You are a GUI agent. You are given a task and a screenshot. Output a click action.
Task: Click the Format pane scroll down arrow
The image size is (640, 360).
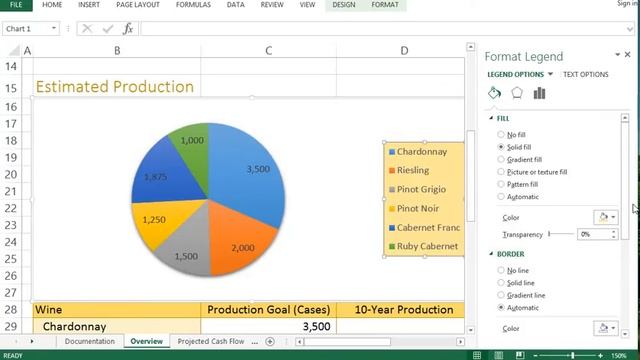click(625, 333)
